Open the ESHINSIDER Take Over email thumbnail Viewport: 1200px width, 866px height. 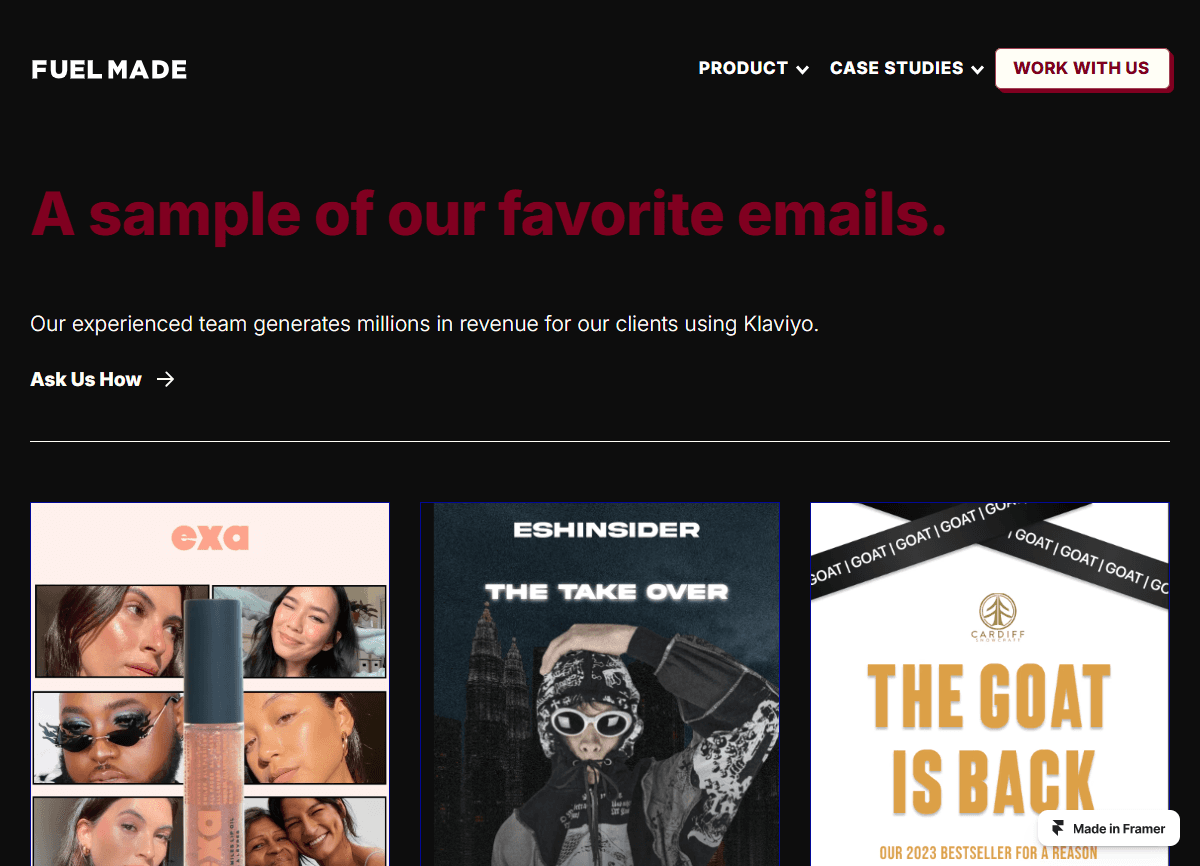point(600,684)
